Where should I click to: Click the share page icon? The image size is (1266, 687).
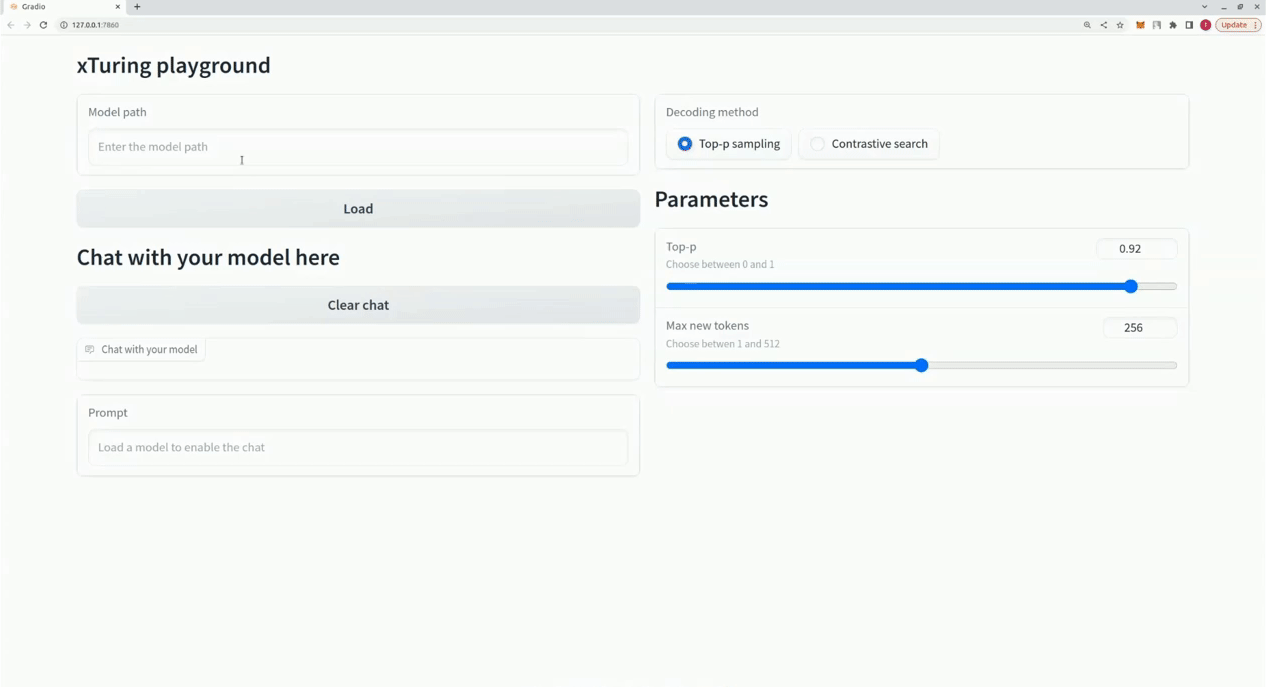[x=1104, y=25]
